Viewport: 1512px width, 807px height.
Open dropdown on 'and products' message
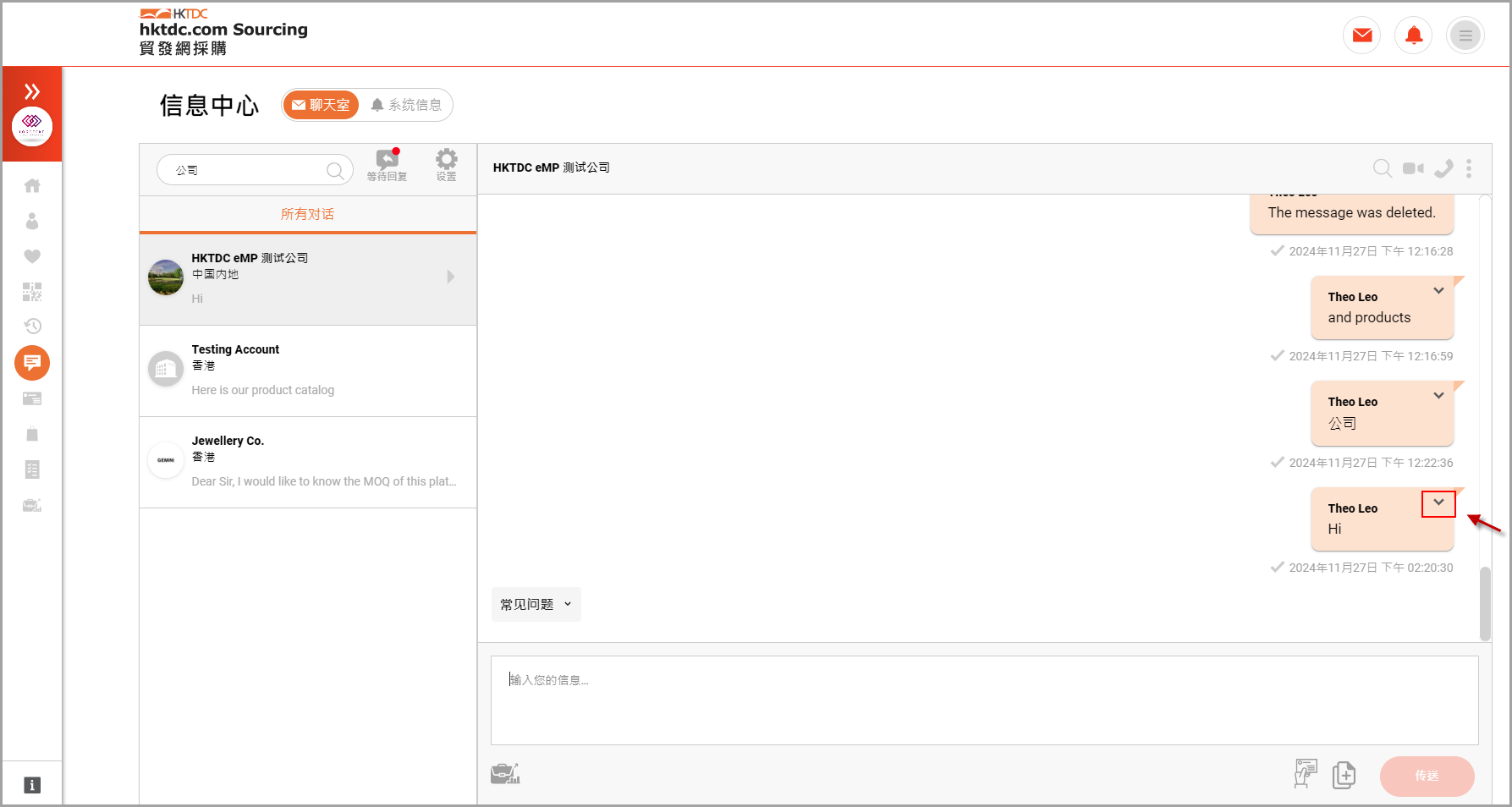tap(1438, 291)
